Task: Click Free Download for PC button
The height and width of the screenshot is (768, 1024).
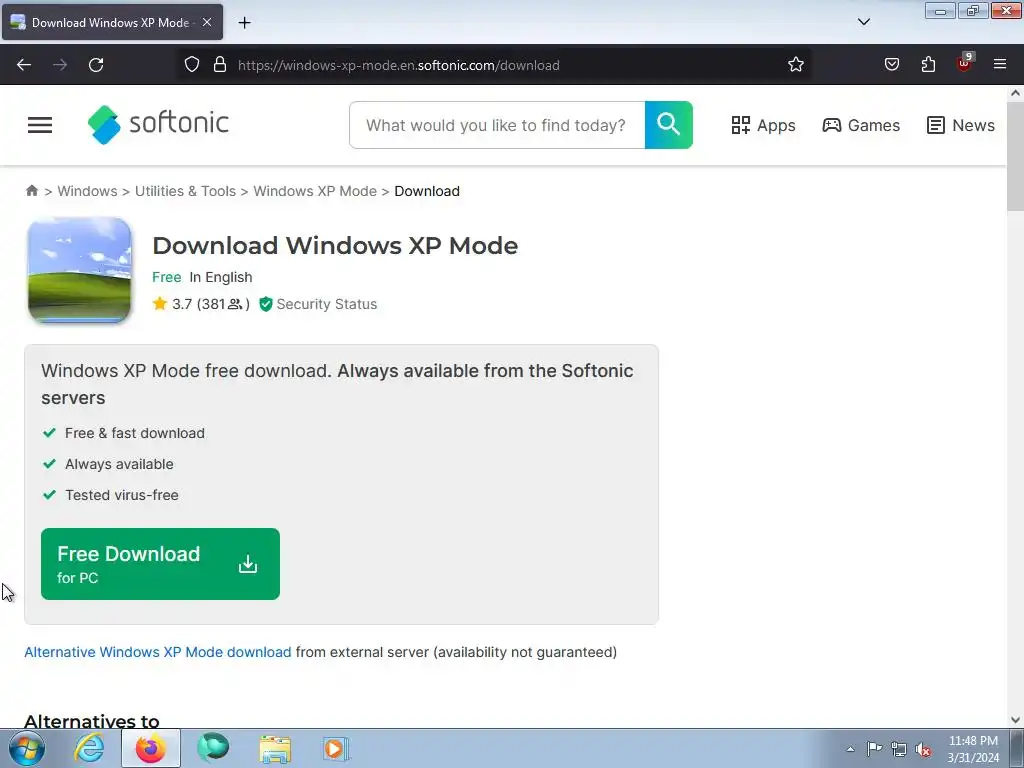Action: 160,564
